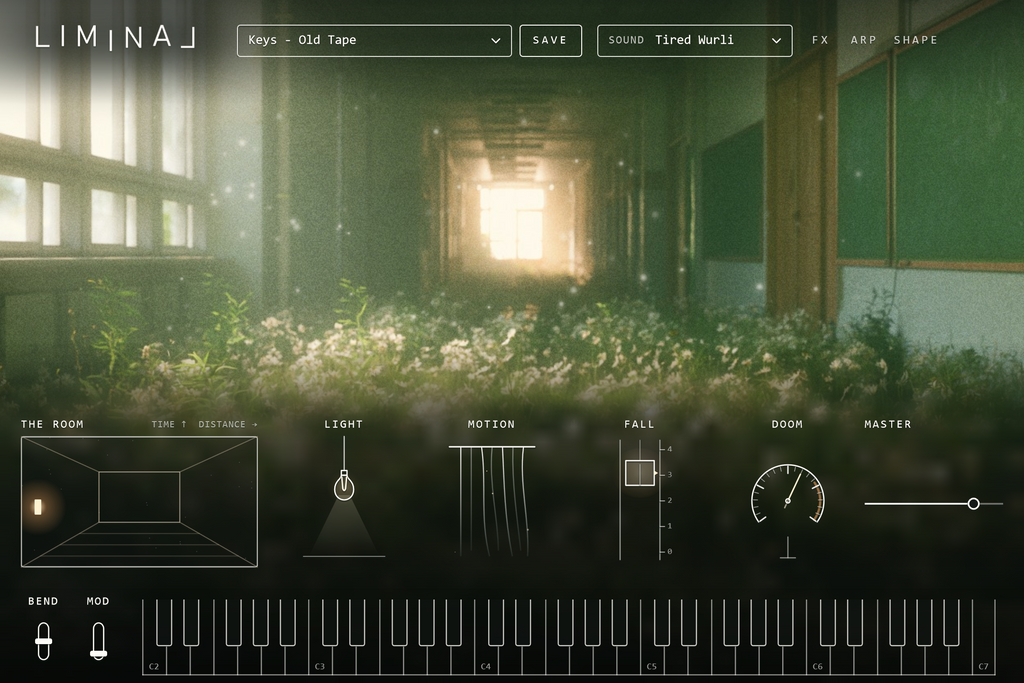Click the pedestal under the Doom gauge

(788, 548)
